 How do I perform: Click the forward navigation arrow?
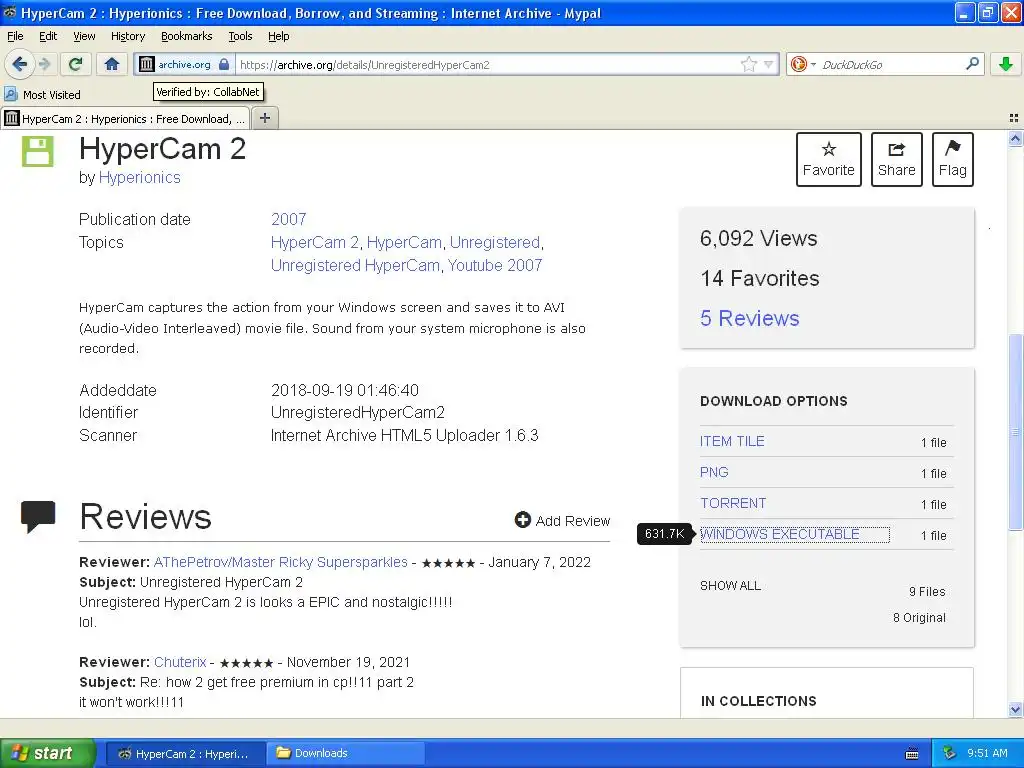point(44,64)
